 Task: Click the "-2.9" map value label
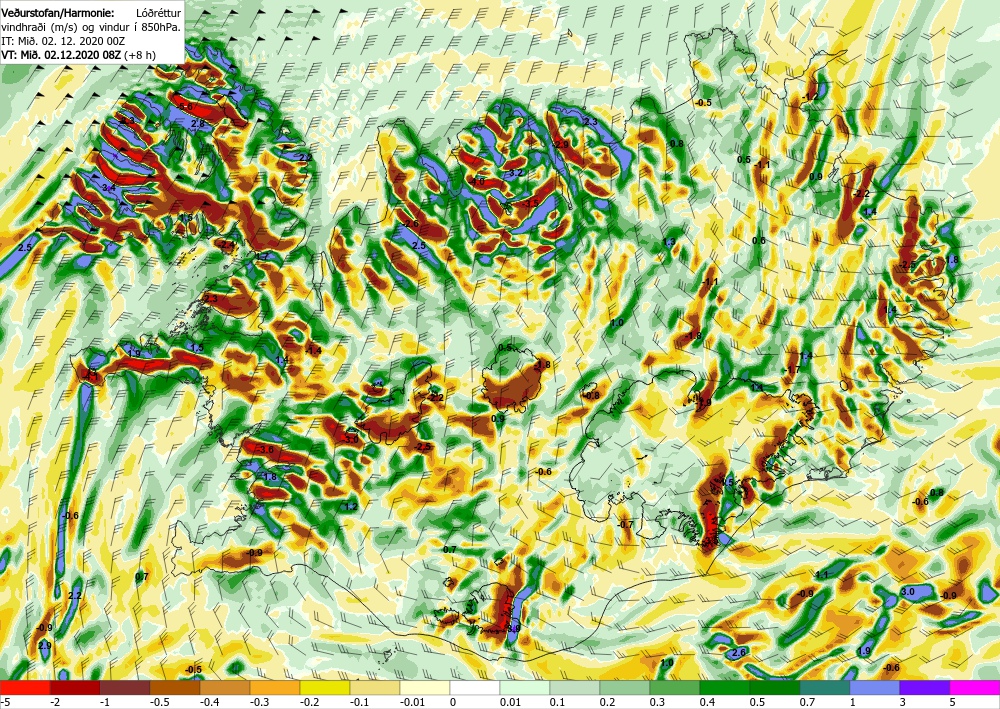pyautogui.click(x=561, y=145)
